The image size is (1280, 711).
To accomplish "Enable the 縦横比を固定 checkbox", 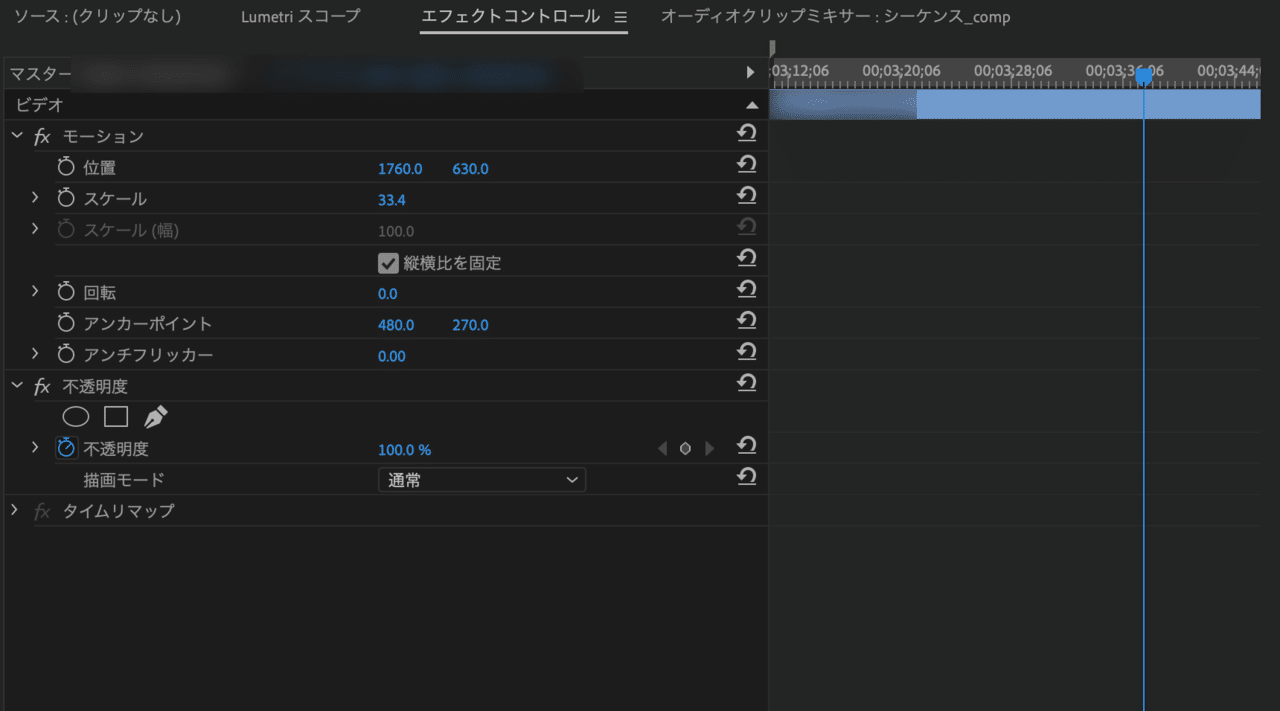I will 388,263.
